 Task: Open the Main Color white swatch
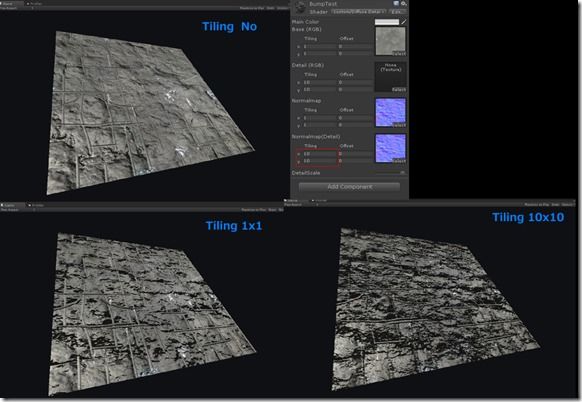pyautogui.click(x=387, y=22)
